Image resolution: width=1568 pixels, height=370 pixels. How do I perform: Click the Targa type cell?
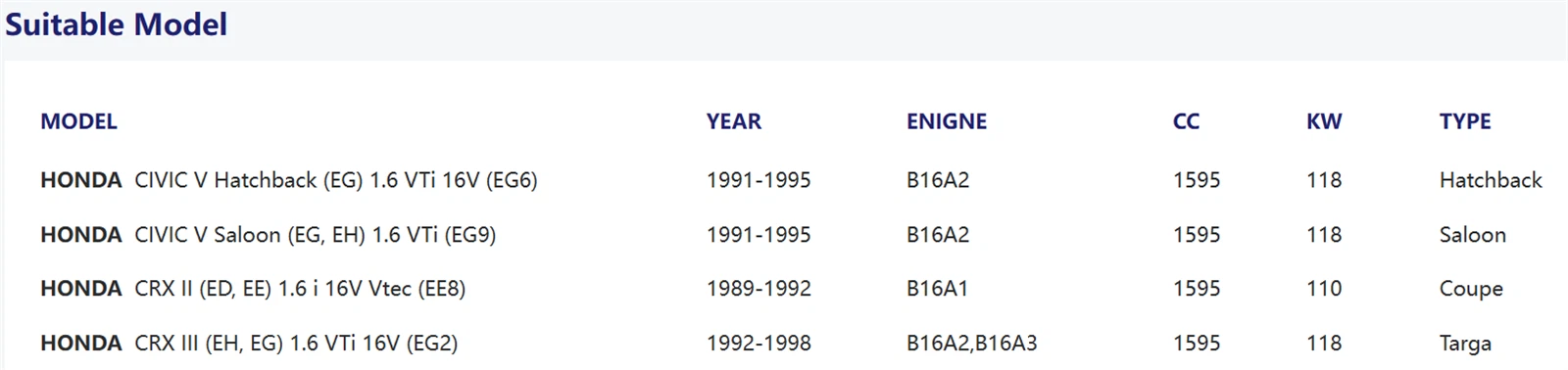pos(1465,344)
